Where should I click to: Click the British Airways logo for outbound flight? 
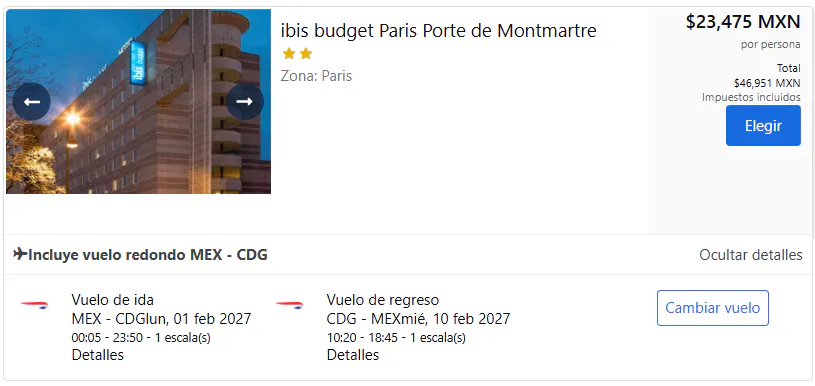[34, 304]
